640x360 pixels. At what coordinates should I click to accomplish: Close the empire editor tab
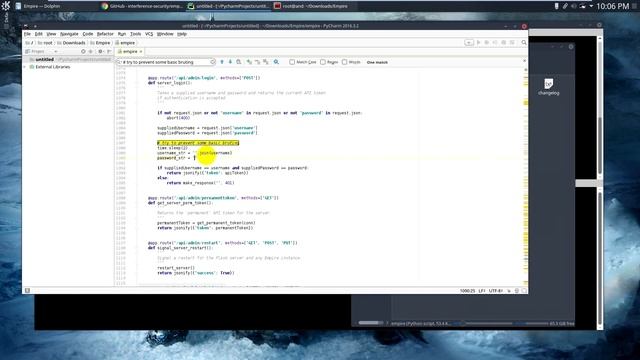(141, 51)
